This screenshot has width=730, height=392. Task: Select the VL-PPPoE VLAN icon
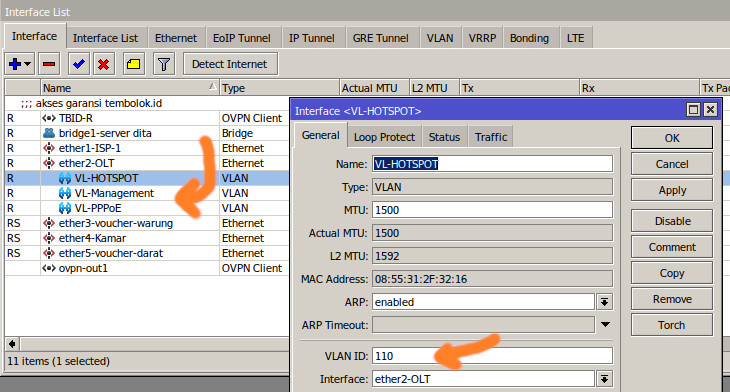tap(65, 208)
